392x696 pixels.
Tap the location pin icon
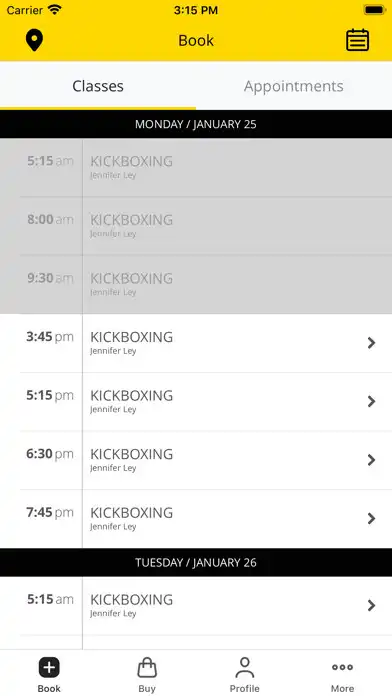pyautogui.click(x=34, y=40)
